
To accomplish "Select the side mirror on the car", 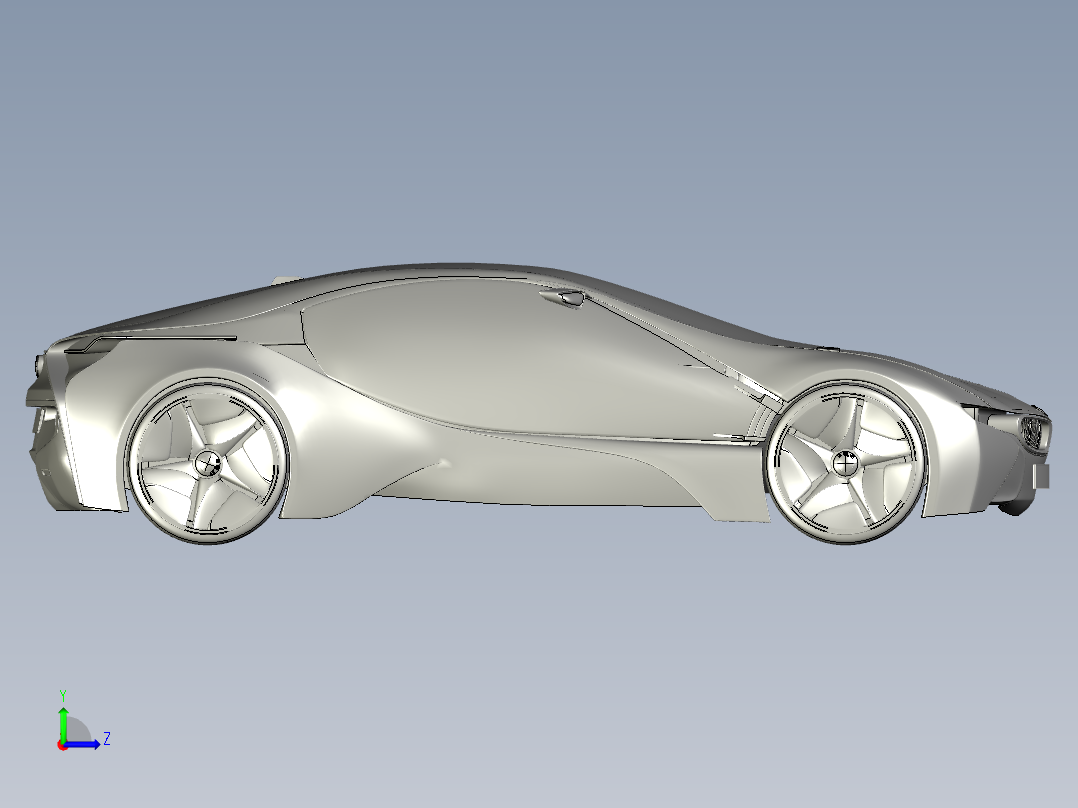I will (x=562, y=298).
